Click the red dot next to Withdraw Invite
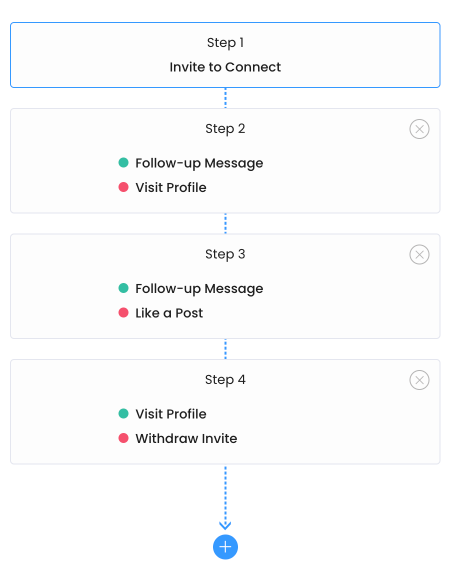Viewport: 458px width, 576px height. tap(123, 438)
